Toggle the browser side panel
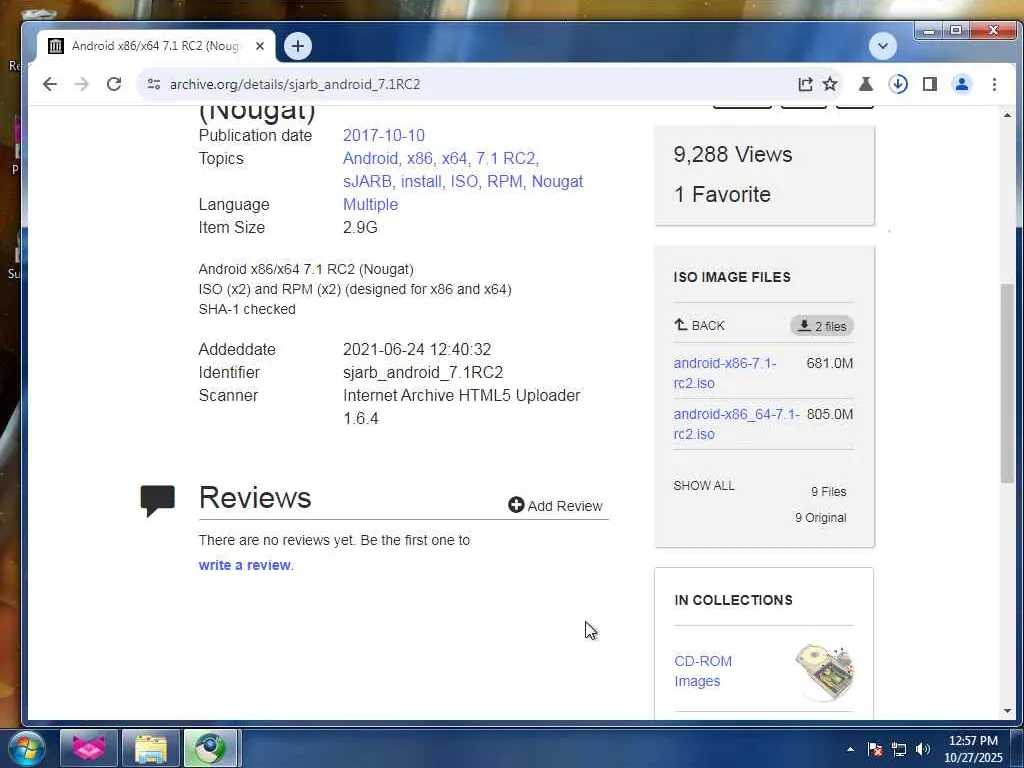Image resolution: width=1024 pixels, height=768 pixels. pyautogui.click(x=930, y=84)
